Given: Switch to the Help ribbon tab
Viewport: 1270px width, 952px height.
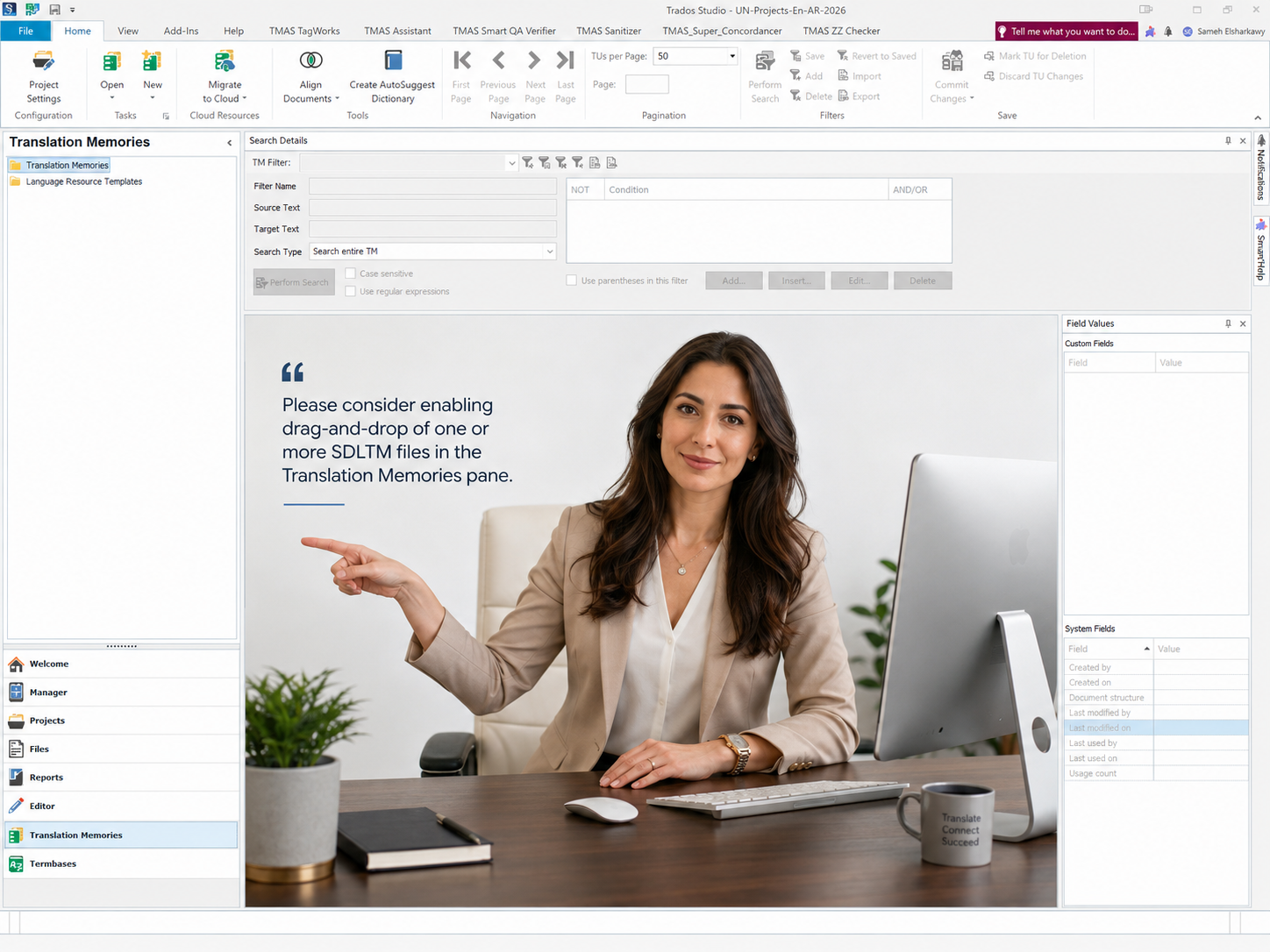Looking at the screenshot, I should (x=233, y=31).
